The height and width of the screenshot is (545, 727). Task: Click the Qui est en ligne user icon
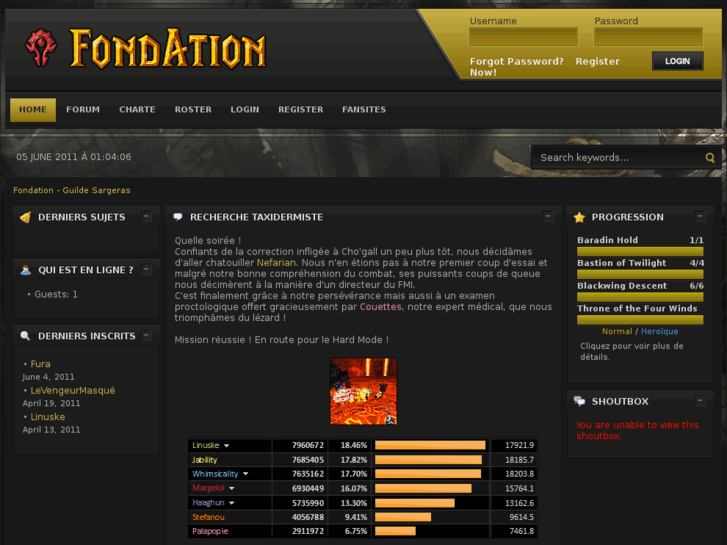click(26, 270)
